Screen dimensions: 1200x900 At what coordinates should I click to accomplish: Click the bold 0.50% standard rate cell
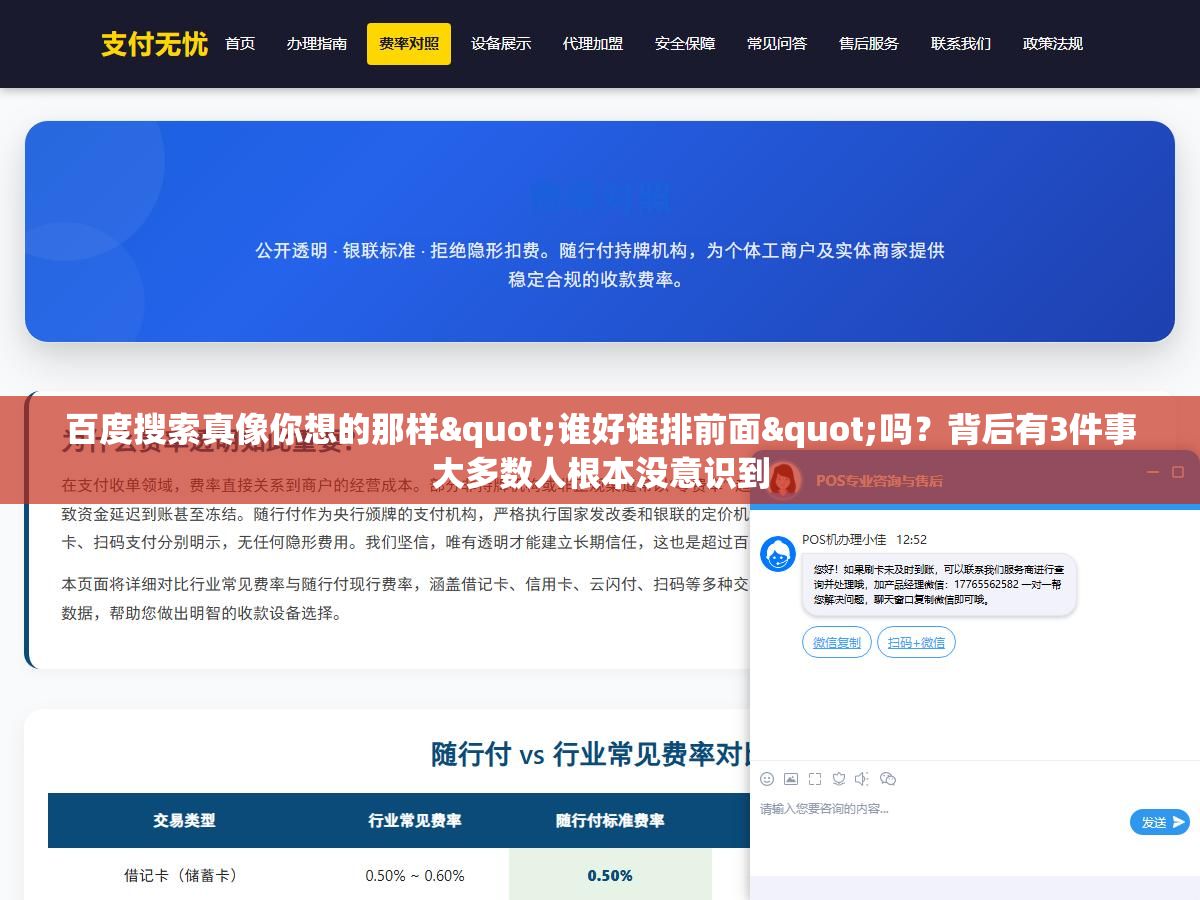point(610,875)
